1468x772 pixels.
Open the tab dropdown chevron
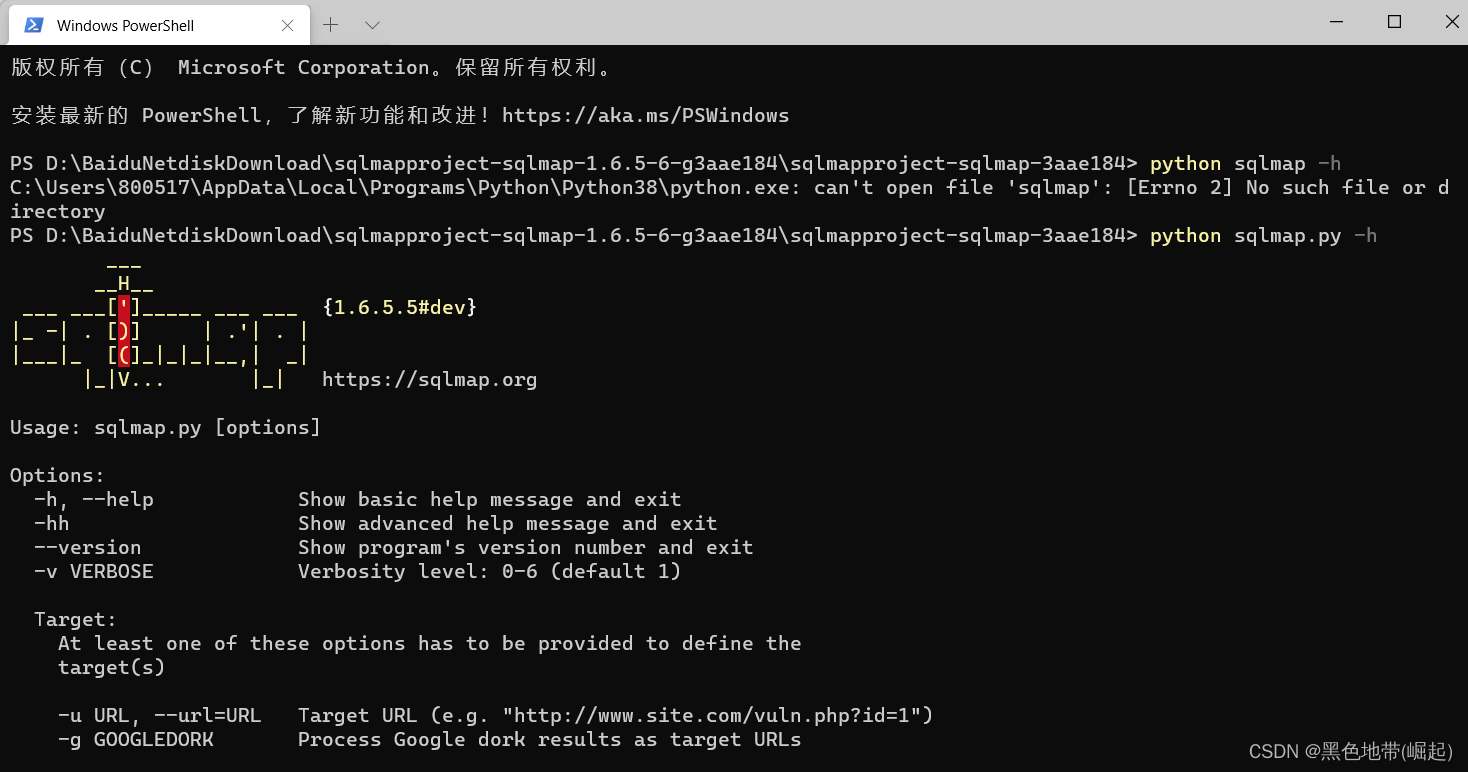pyautogui.click(x=371, y=24)
